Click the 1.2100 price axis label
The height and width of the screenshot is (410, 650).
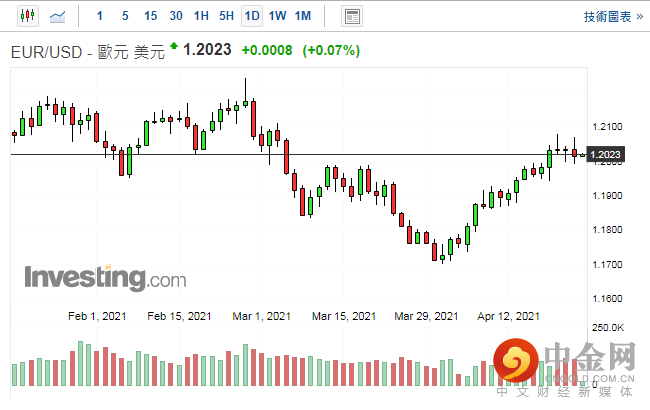pos(608,127)
